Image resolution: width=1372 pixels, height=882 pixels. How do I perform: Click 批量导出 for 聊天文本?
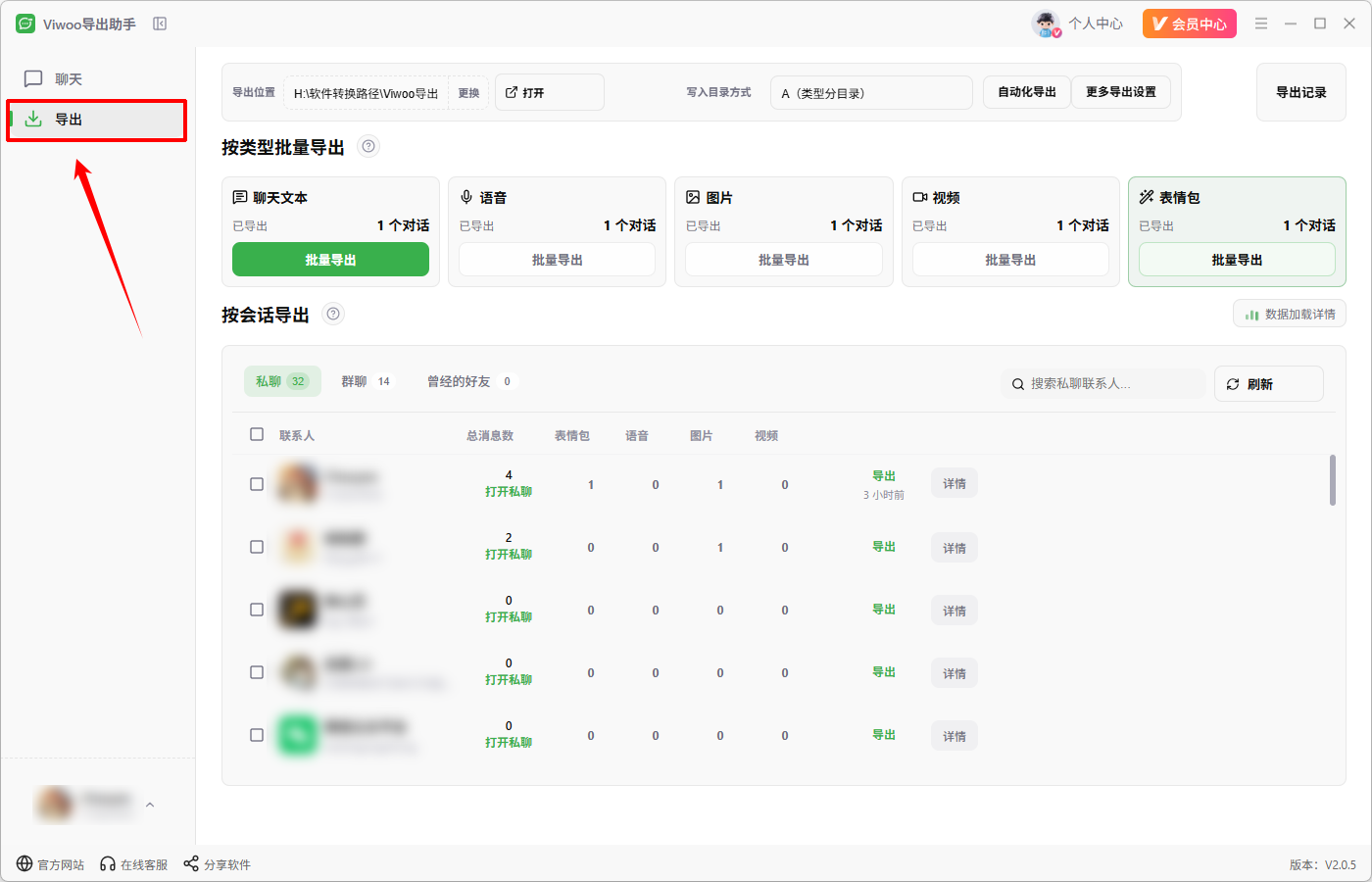tap(330, 260)
